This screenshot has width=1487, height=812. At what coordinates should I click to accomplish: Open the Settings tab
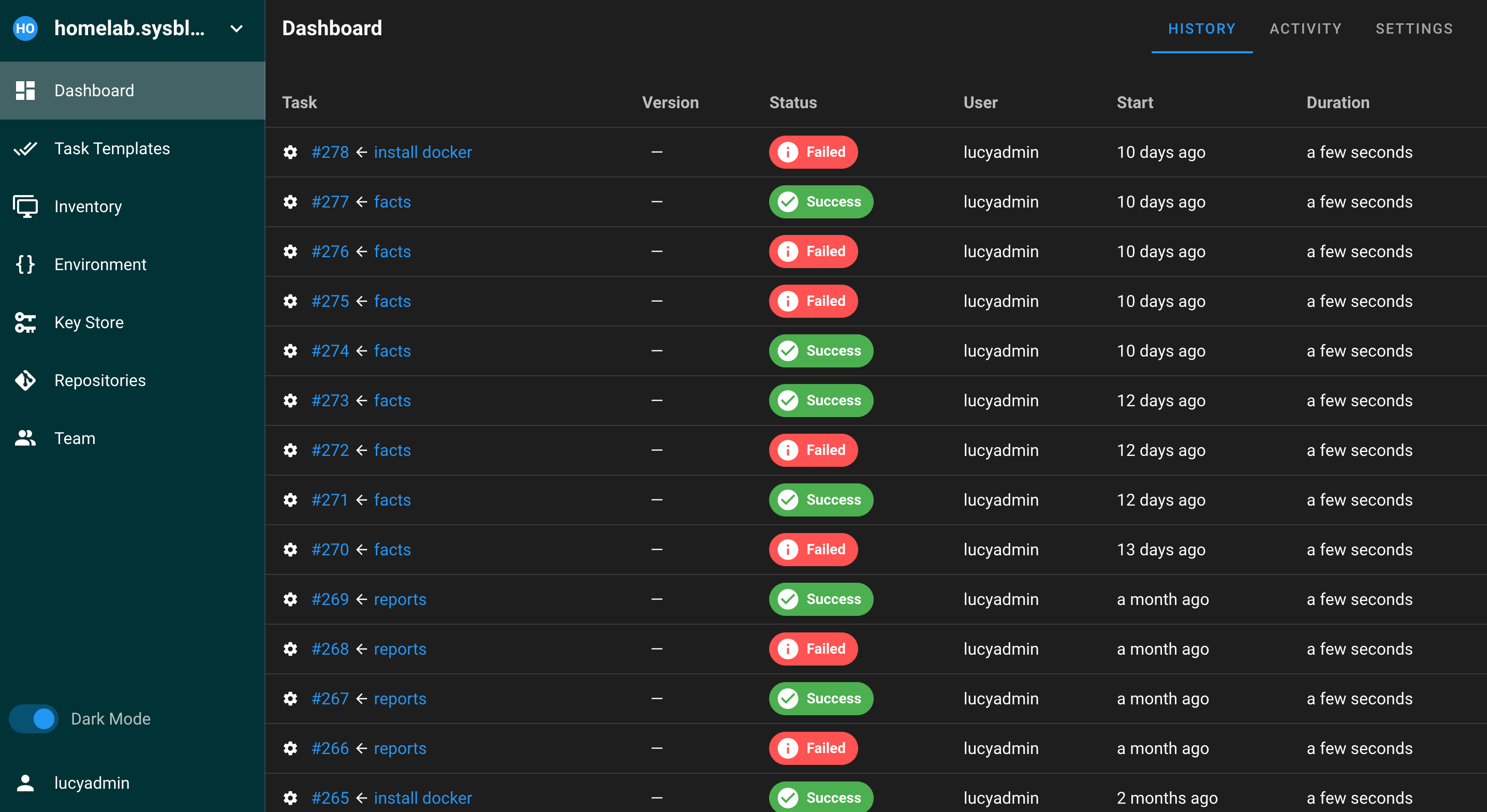pos(1414,29)
